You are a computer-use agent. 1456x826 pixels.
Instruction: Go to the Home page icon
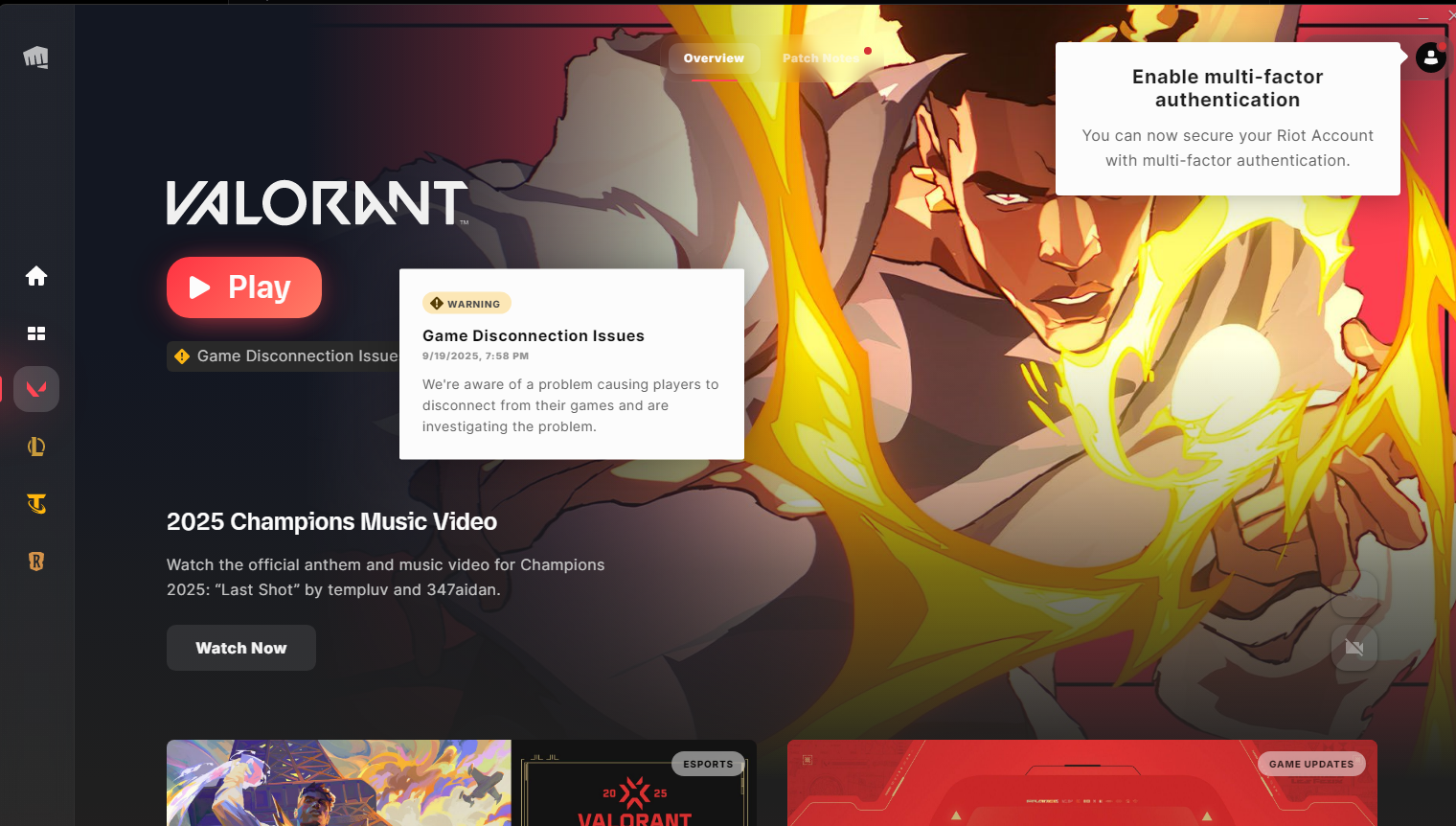pos(36,276)
